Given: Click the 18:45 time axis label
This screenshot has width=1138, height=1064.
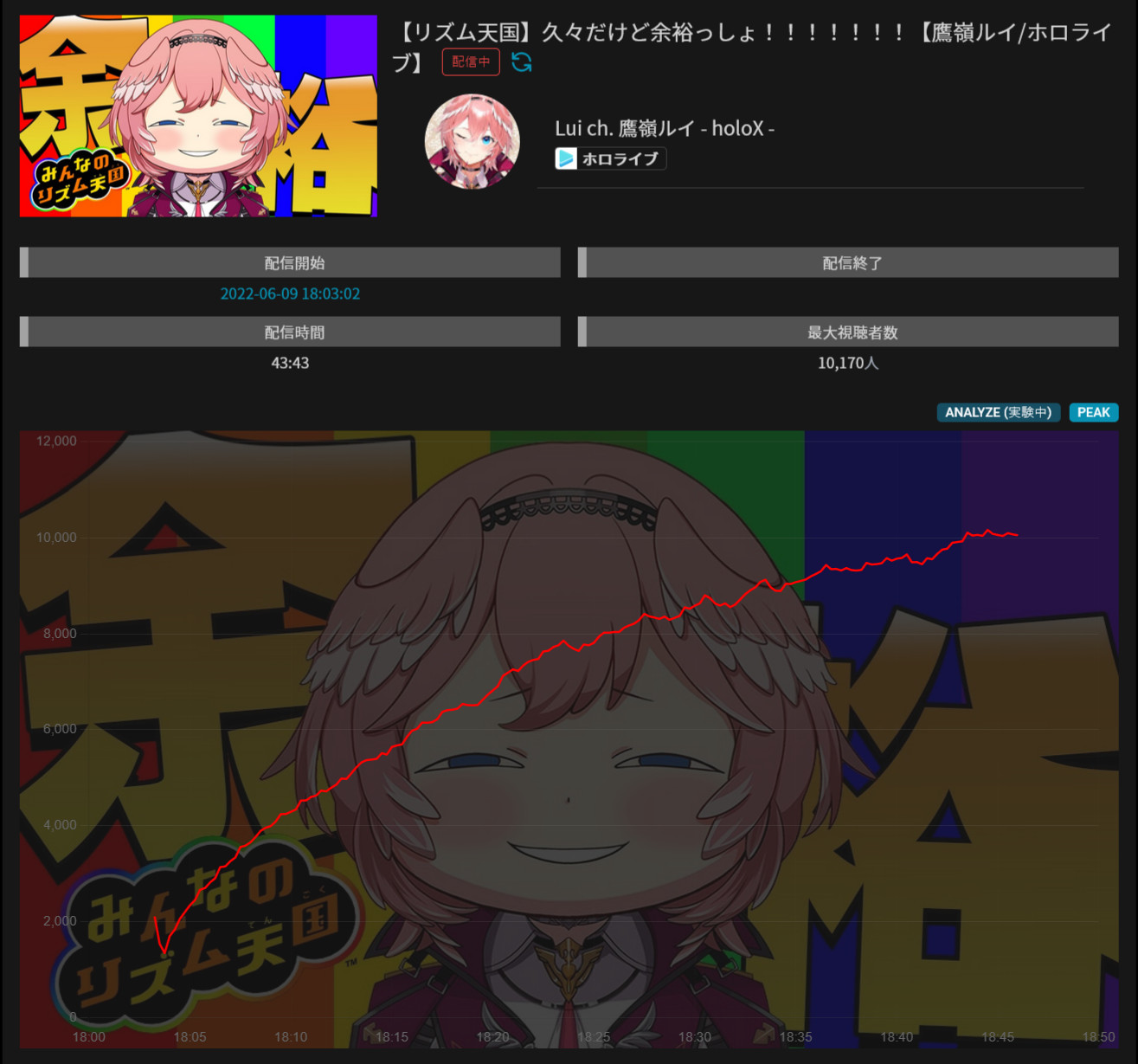Looking at the screenshot, I should click(x=998, y=1036).
